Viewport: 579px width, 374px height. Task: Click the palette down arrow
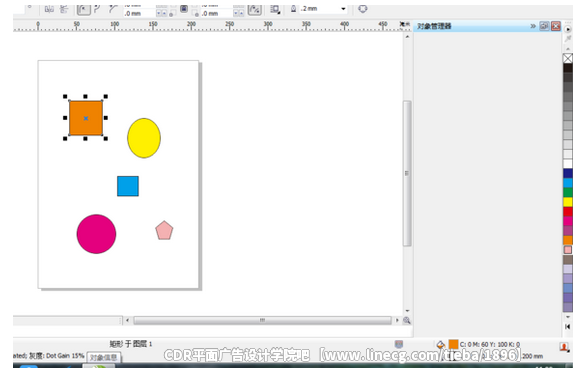click(568, 317)
